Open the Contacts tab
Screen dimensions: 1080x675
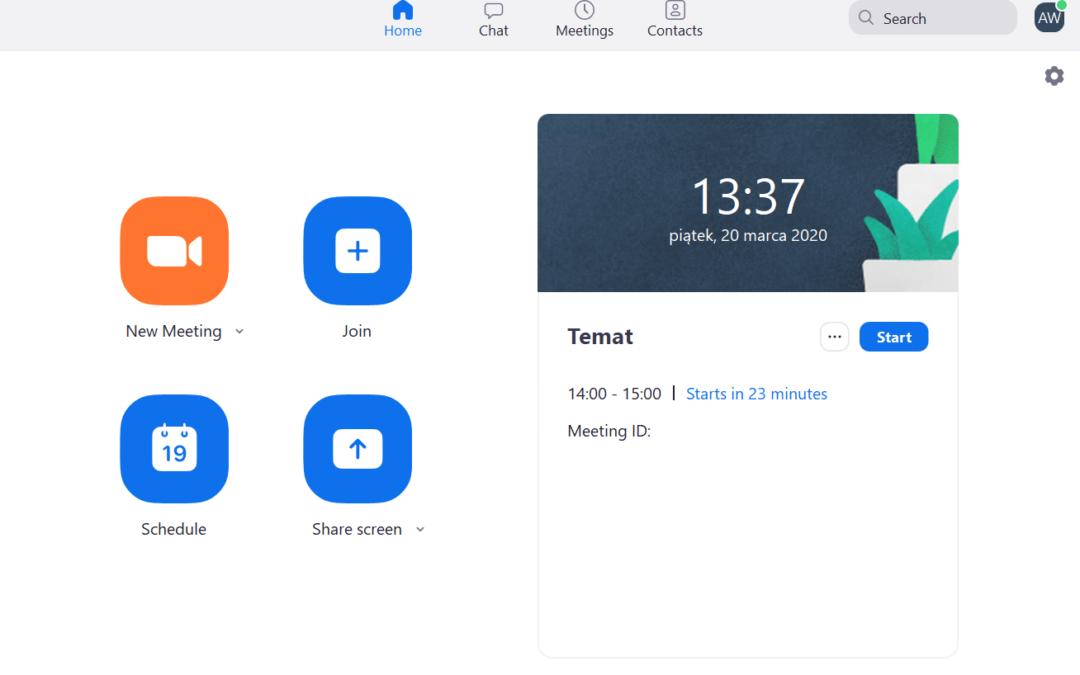[x=674, y=19]
